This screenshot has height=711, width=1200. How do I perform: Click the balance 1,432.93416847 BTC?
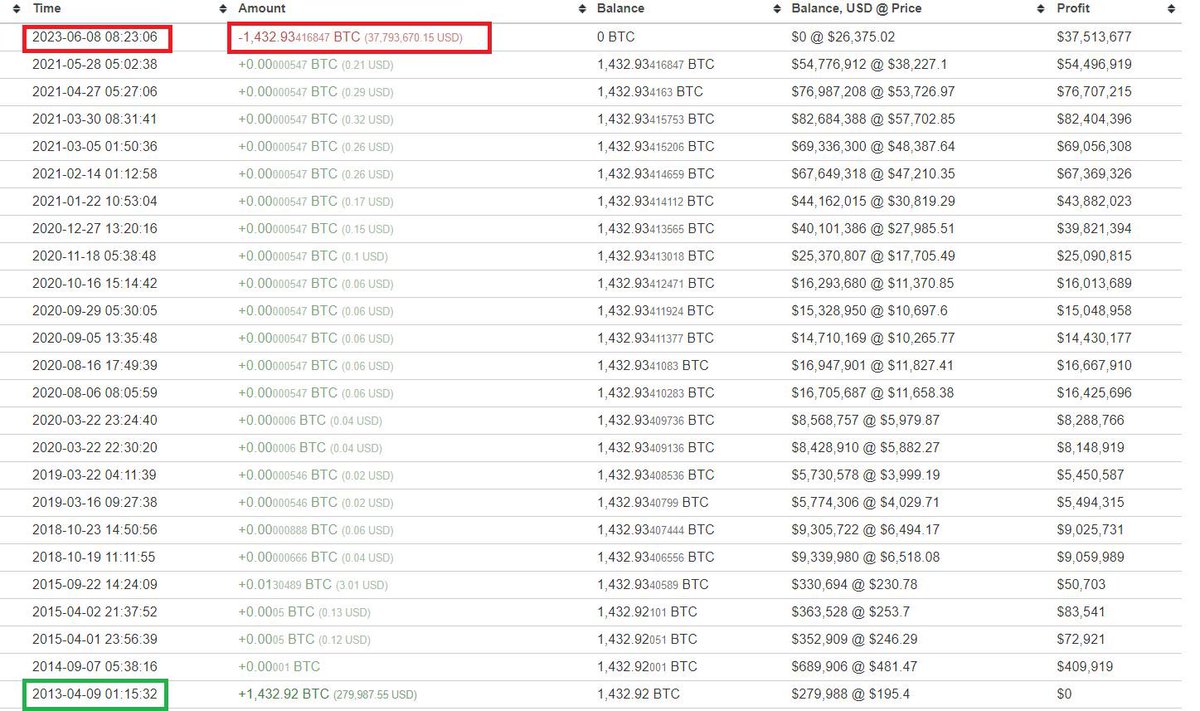coord(655,64)
